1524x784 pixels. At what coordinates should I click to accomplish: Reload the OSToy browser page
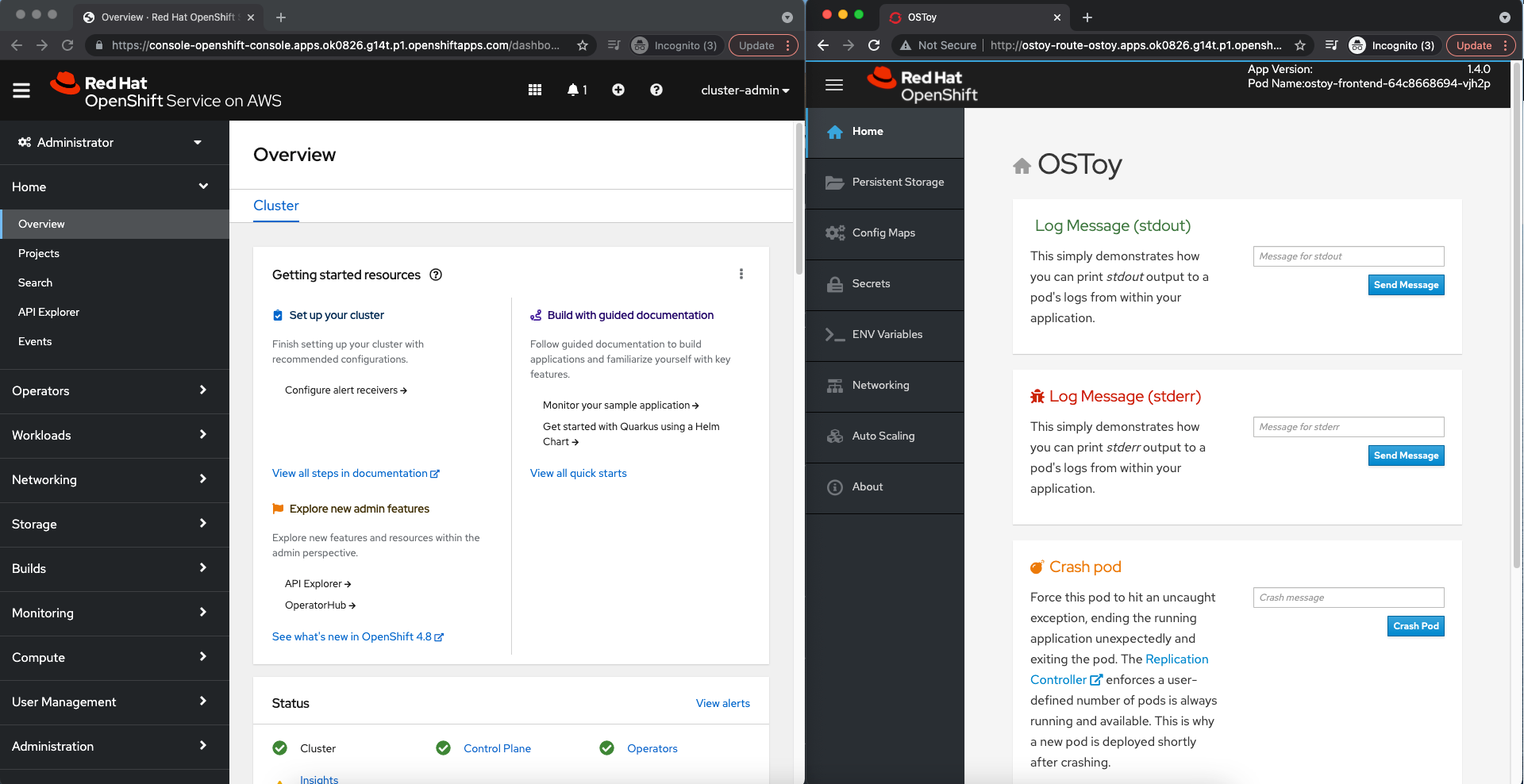click(874, 45)
